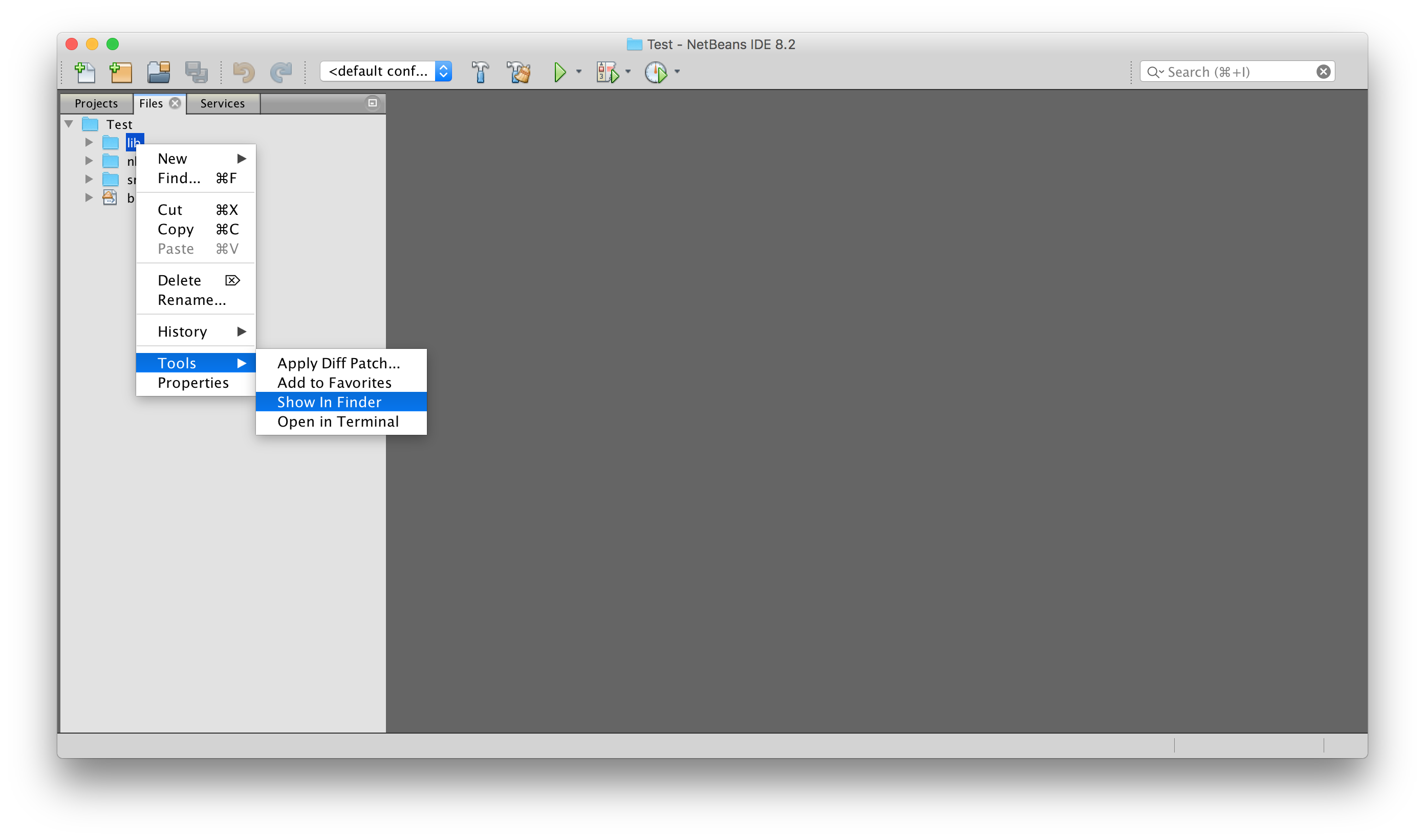Click the Build Project hammer icon
Viewport: 1425px width, 840px height.
coord(480,72)
